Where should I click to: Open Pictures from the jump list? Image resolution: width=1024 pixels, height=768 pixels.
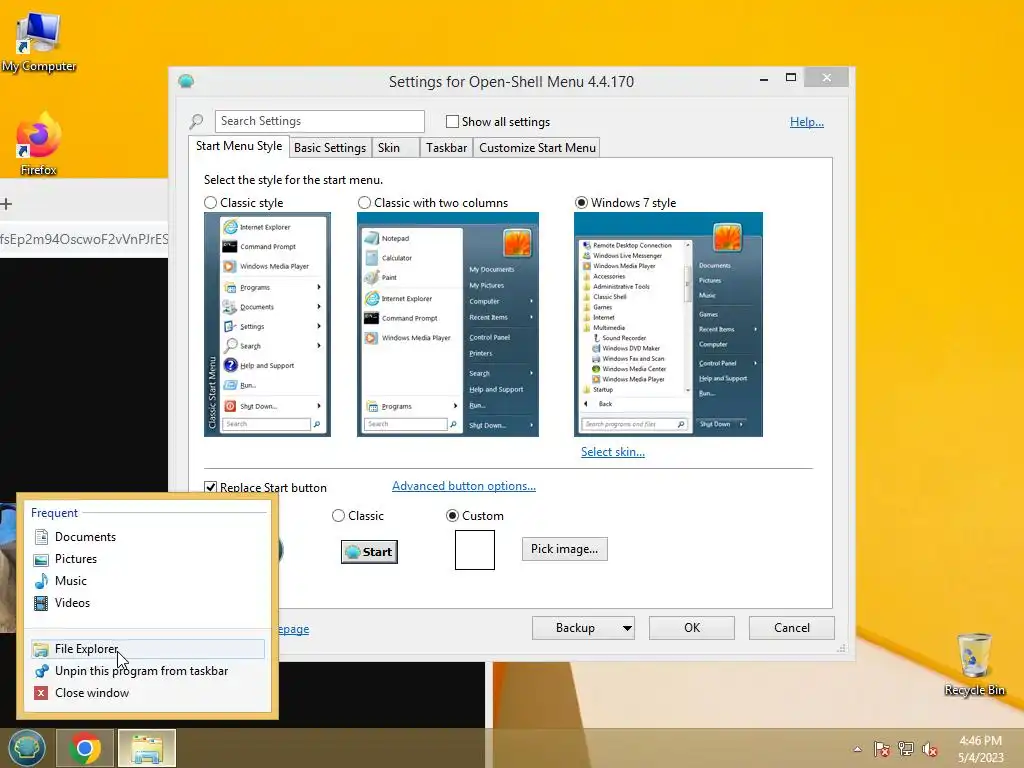(148, 559)
